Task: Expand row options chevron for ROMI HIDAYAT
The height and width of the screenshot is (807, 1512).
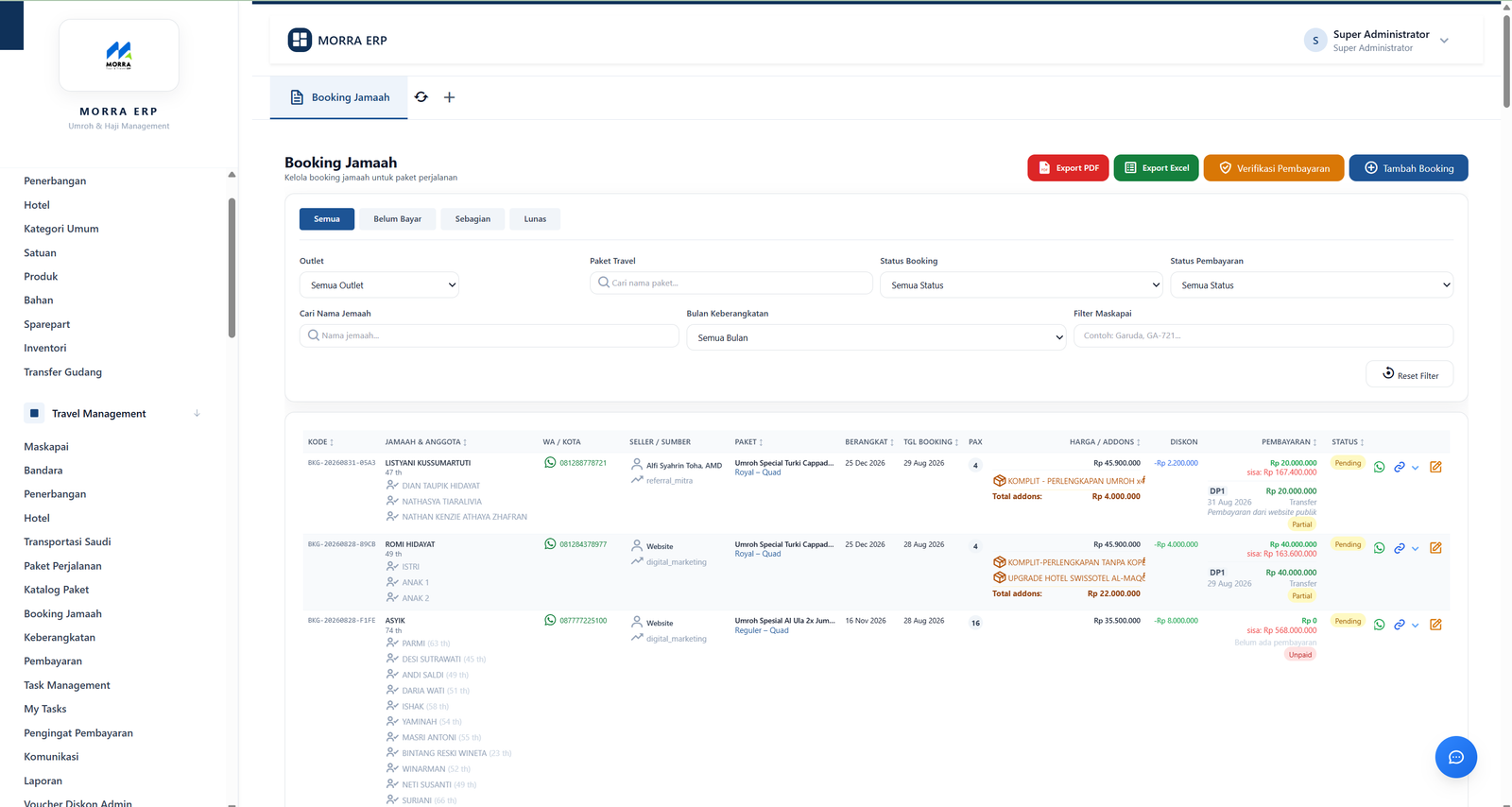Action: (x=1416, y=549)
